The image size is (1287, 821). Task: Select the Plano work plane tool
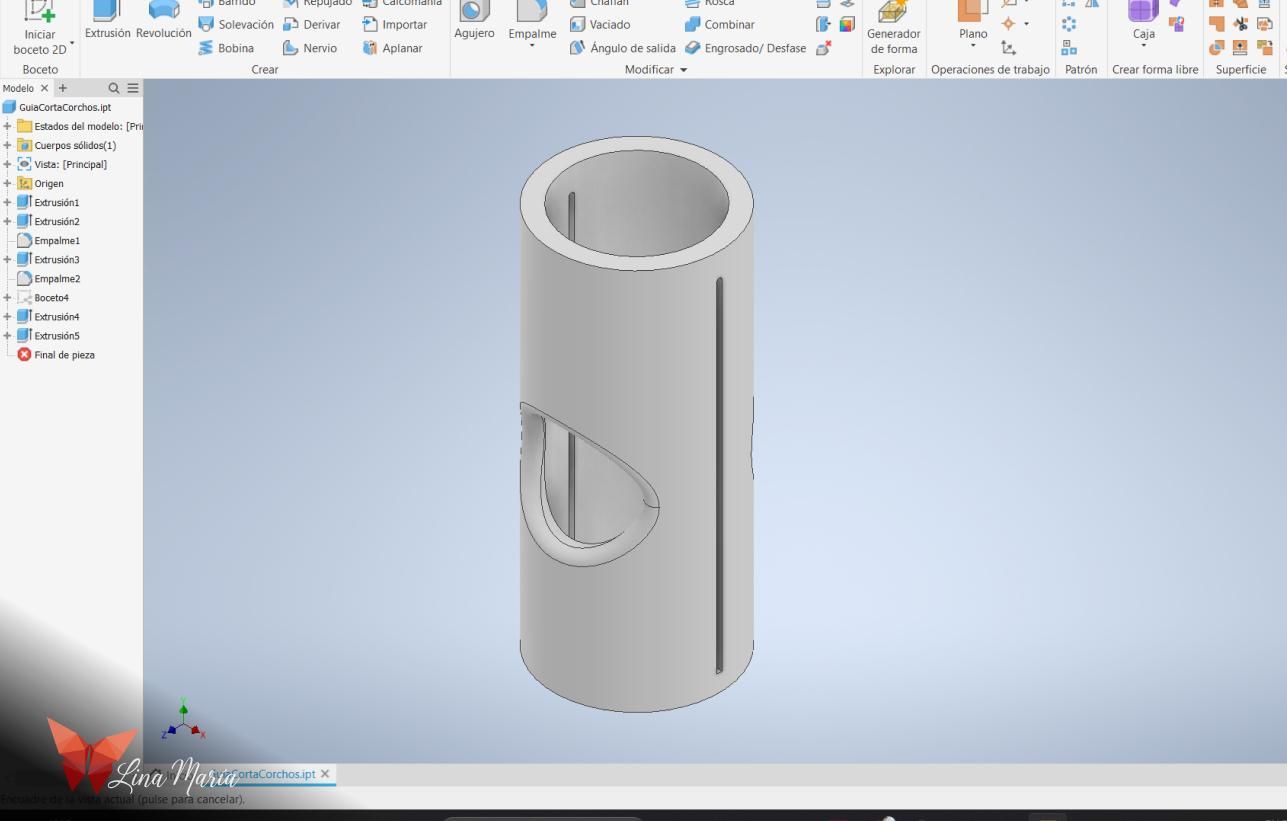[x=973, y=22]
